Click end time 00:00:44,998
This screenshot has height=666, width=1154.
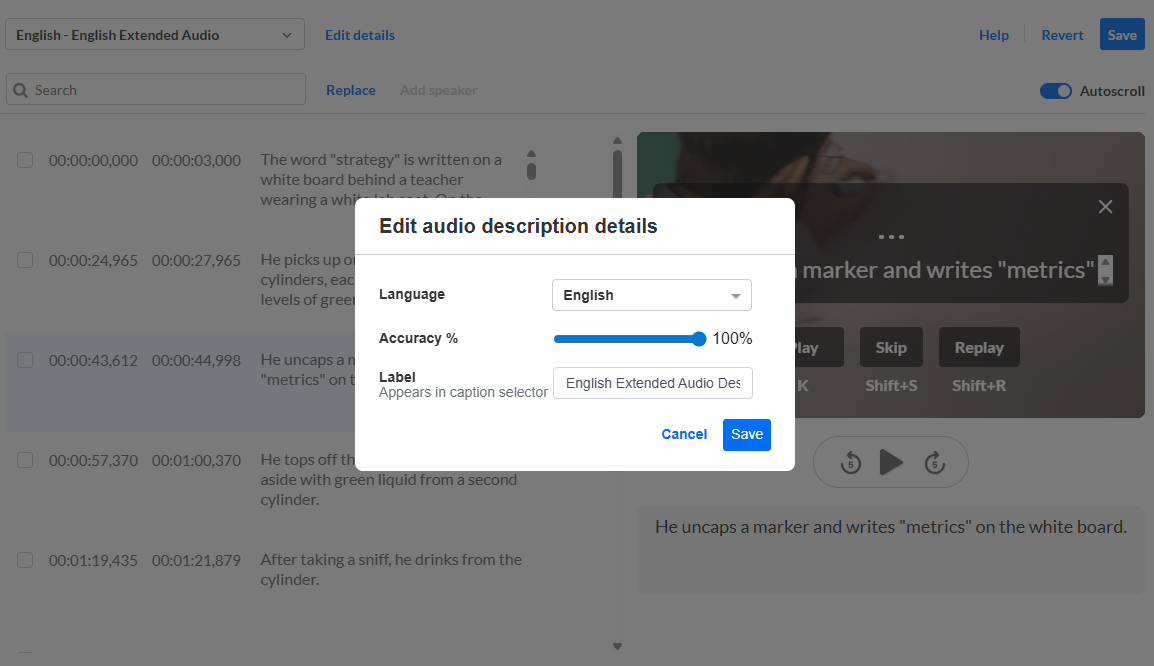pos(197,361)
